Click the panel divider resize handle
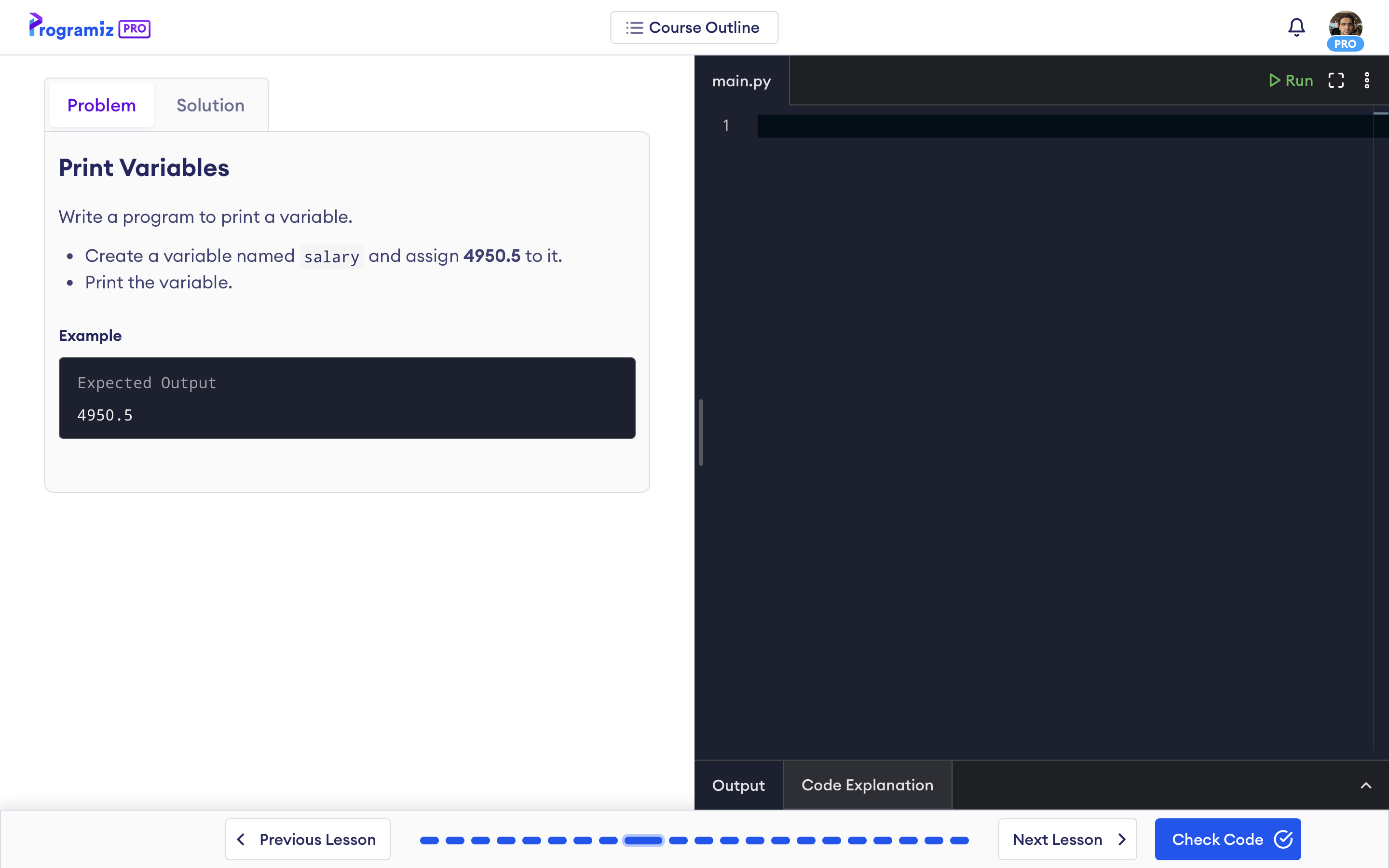Image resolution: width=1389 pixels, height=868 pixels. tap(701, 432)
